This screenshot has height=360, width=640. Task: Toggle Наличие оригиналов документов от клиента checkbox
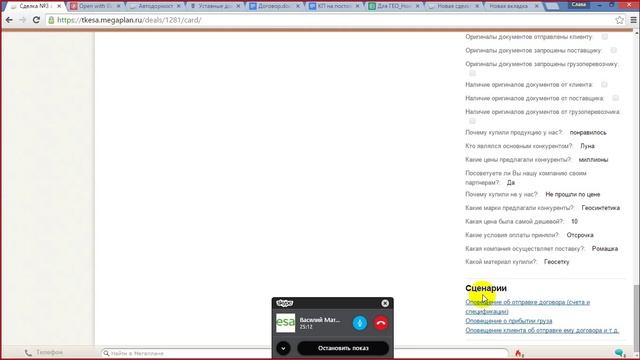(604, 84)
